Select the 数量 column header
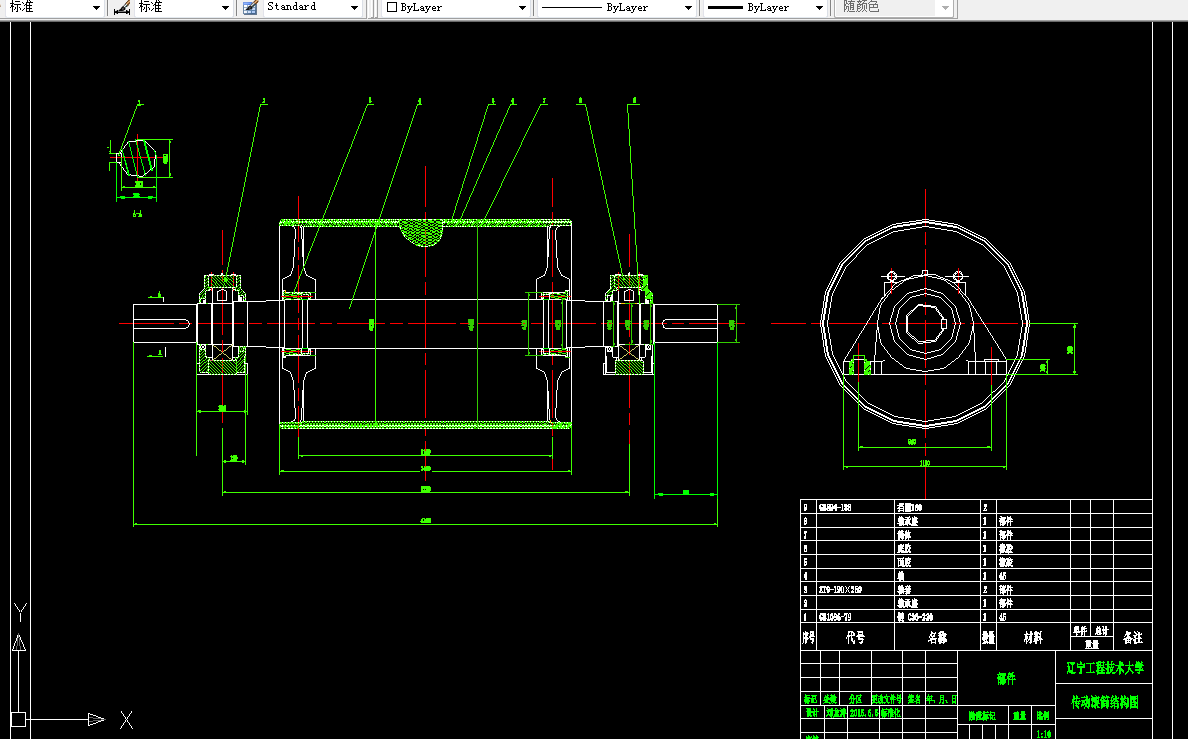Screen dimensions: 1188x739 click(x=988, y=637)
